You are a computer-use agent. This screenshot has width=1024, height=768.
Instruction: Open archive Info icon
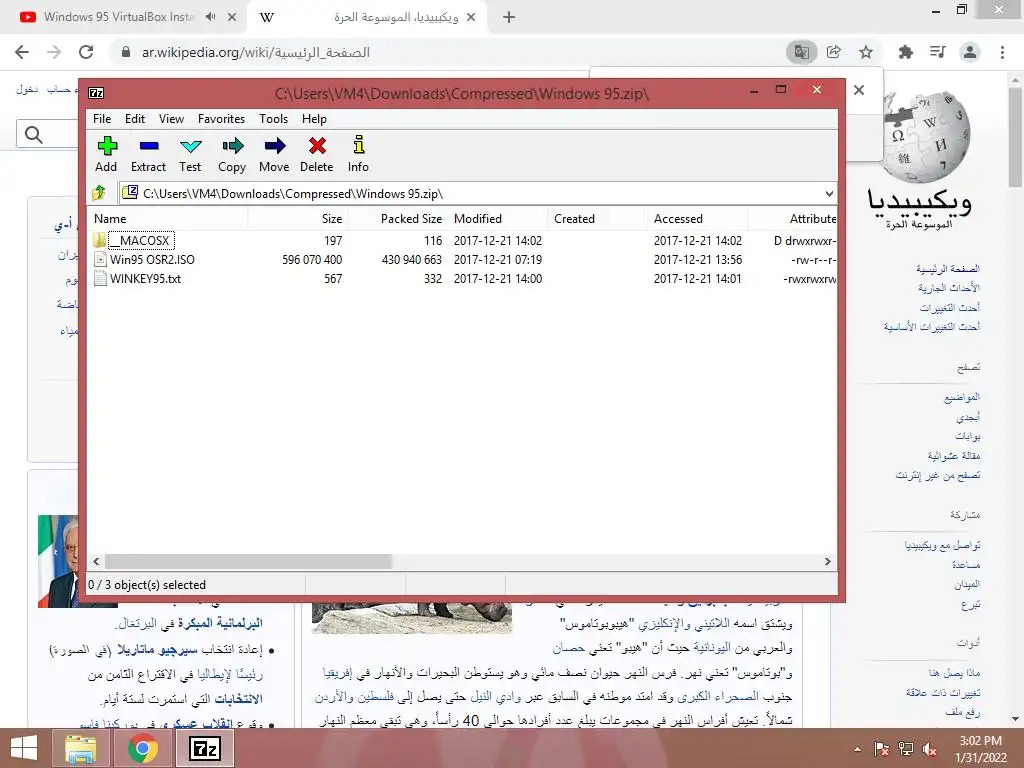(359, 145)
